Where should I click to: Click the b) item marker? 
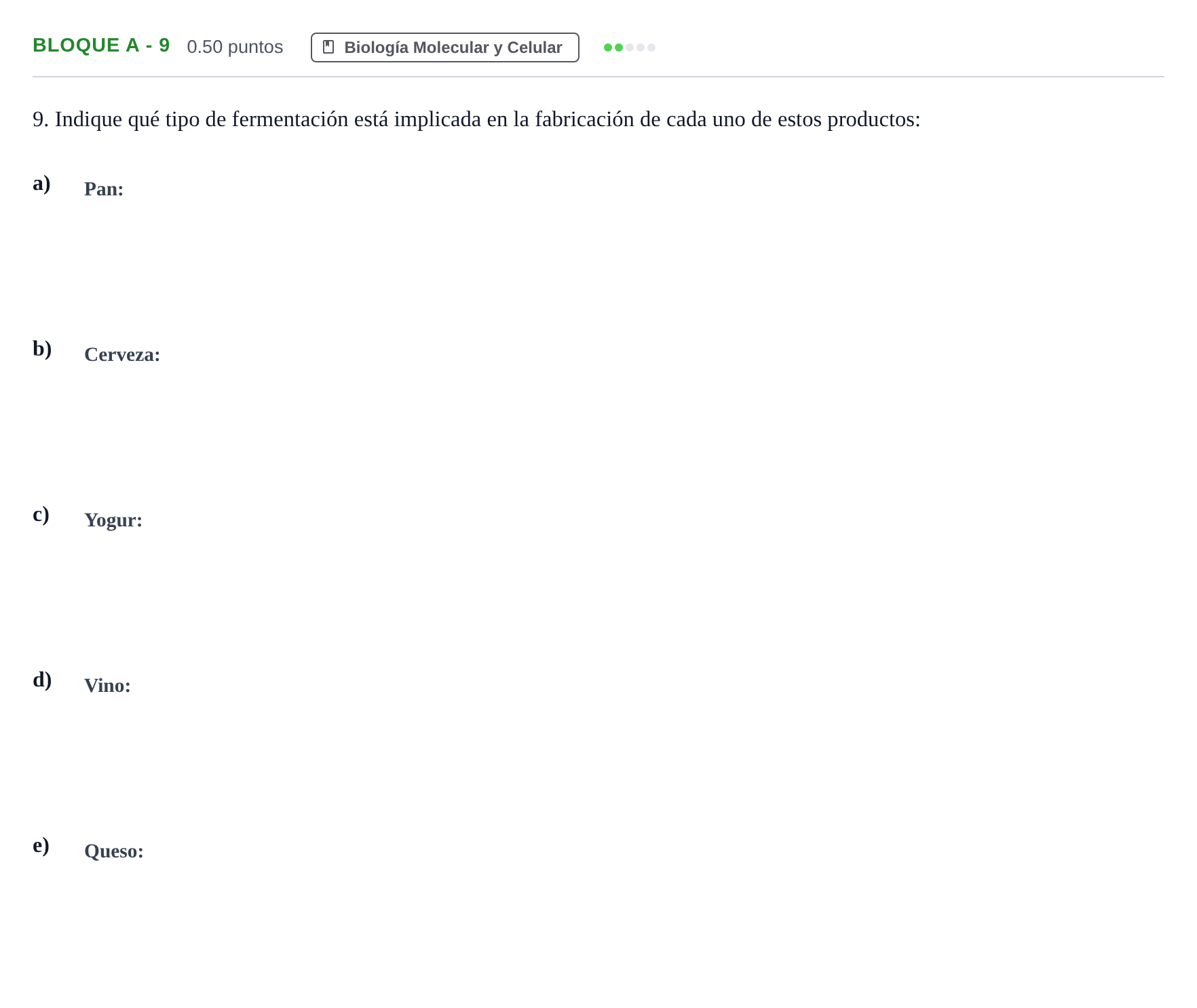(42, 349)
